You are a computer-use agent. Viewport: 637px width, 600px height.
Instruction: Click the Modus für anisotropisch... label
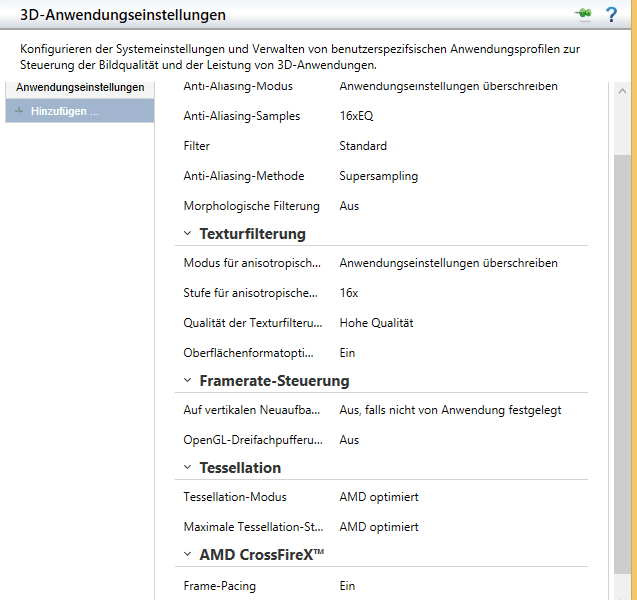coord(252,263)
